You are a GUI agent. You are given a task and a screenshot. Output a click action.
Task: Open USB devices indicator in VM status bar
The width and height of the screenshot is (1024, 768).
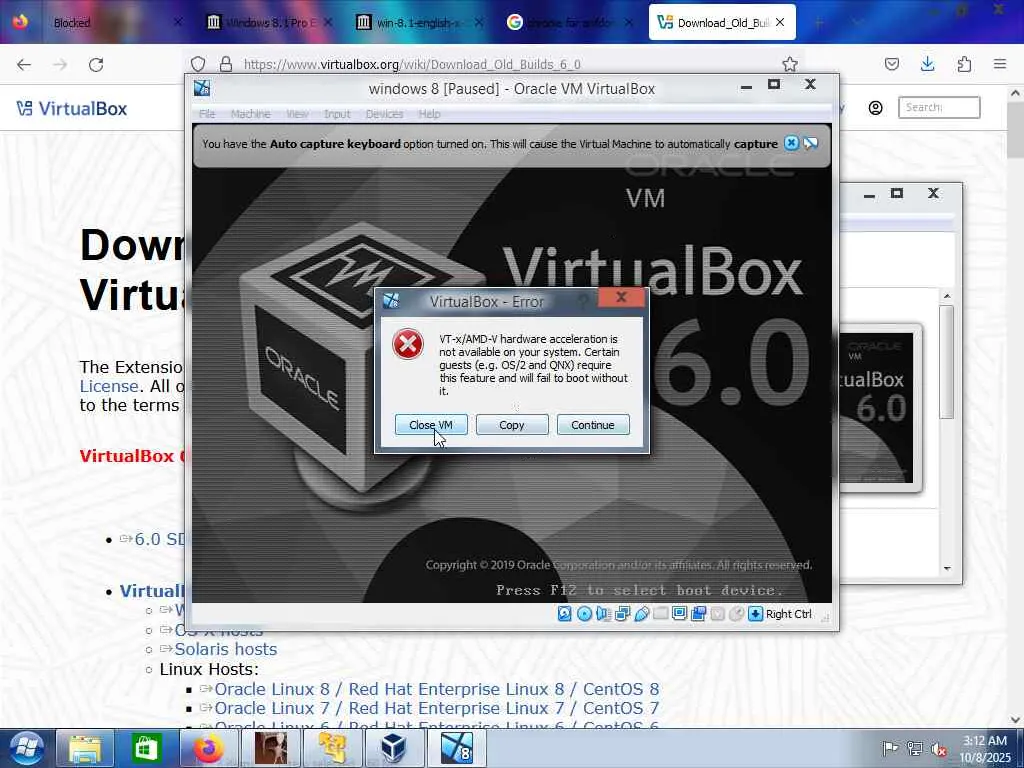(641, 614)
